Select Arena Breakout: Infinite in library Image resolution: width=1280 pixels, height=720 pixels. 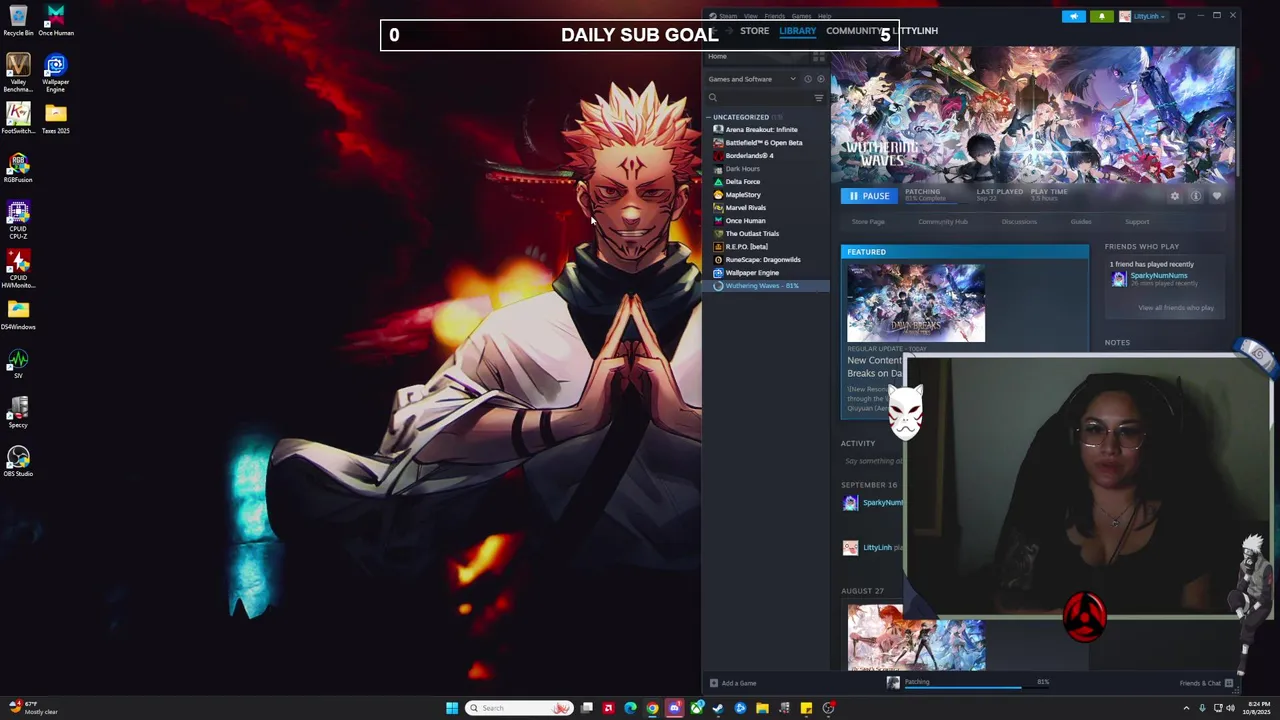(x=761, y=130)
